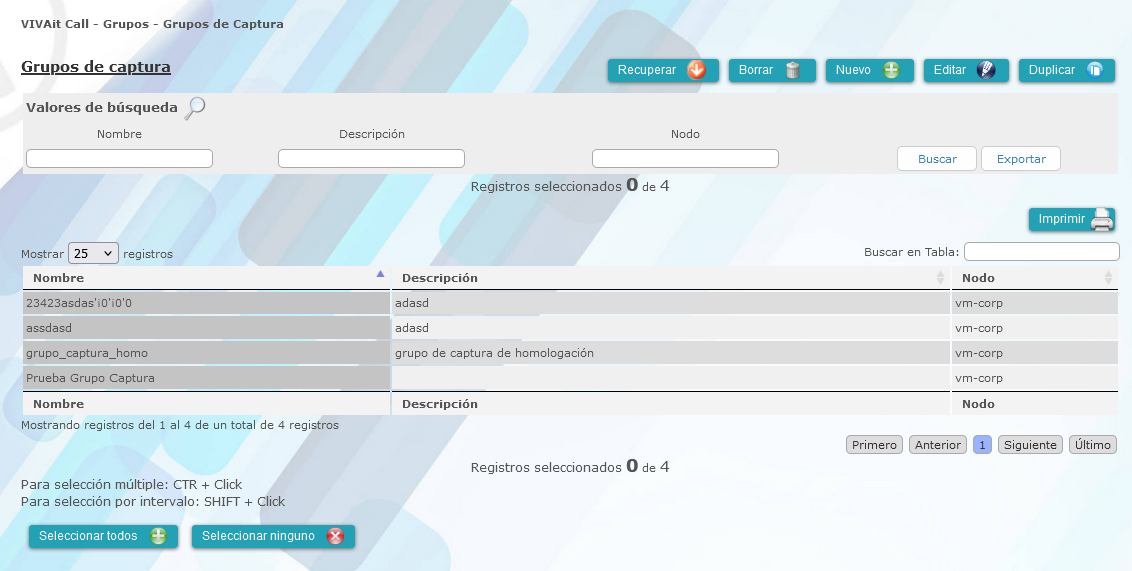Go to the Último page
The width and height of the screenshot is (1132, 571).
tap(1093, 445)
